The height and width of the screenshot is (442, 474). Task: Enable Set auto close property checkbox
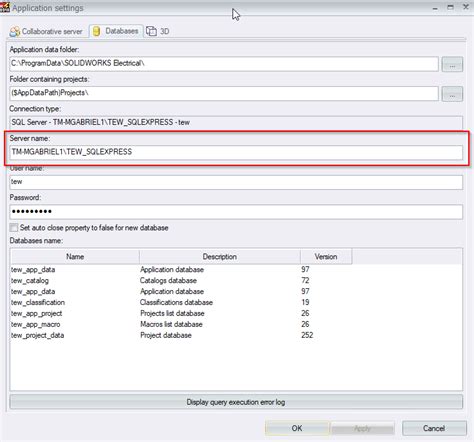14,228
